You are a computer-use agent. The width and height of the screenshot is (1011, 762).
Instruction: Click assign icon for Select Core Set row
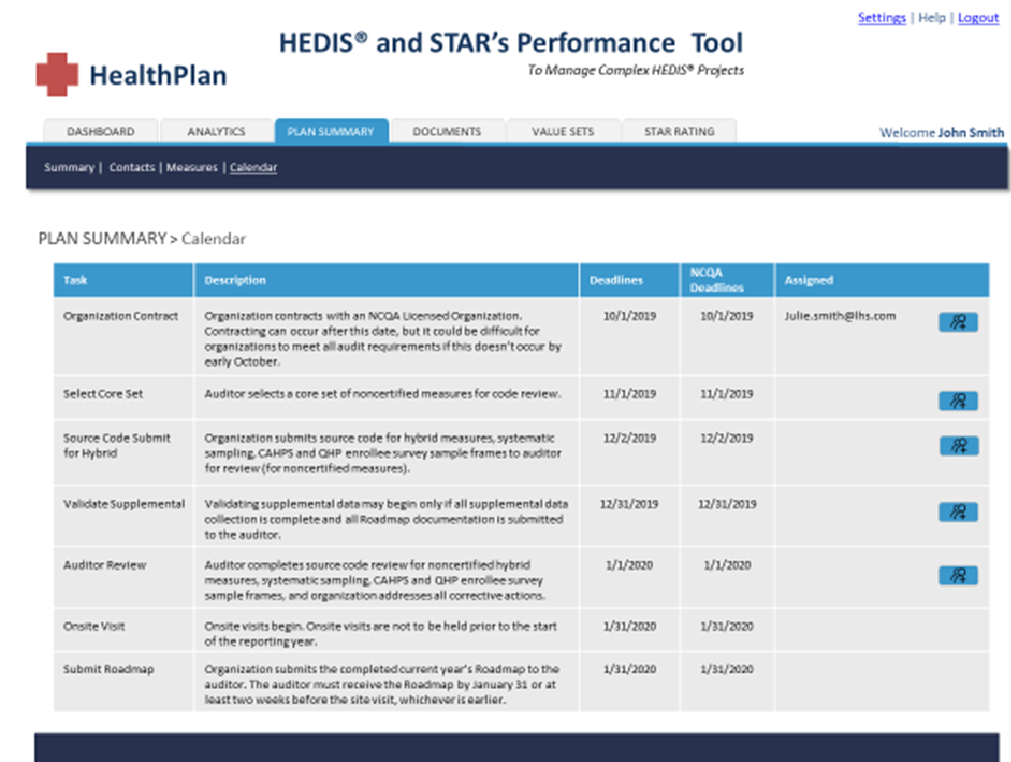tap(958, 400)
